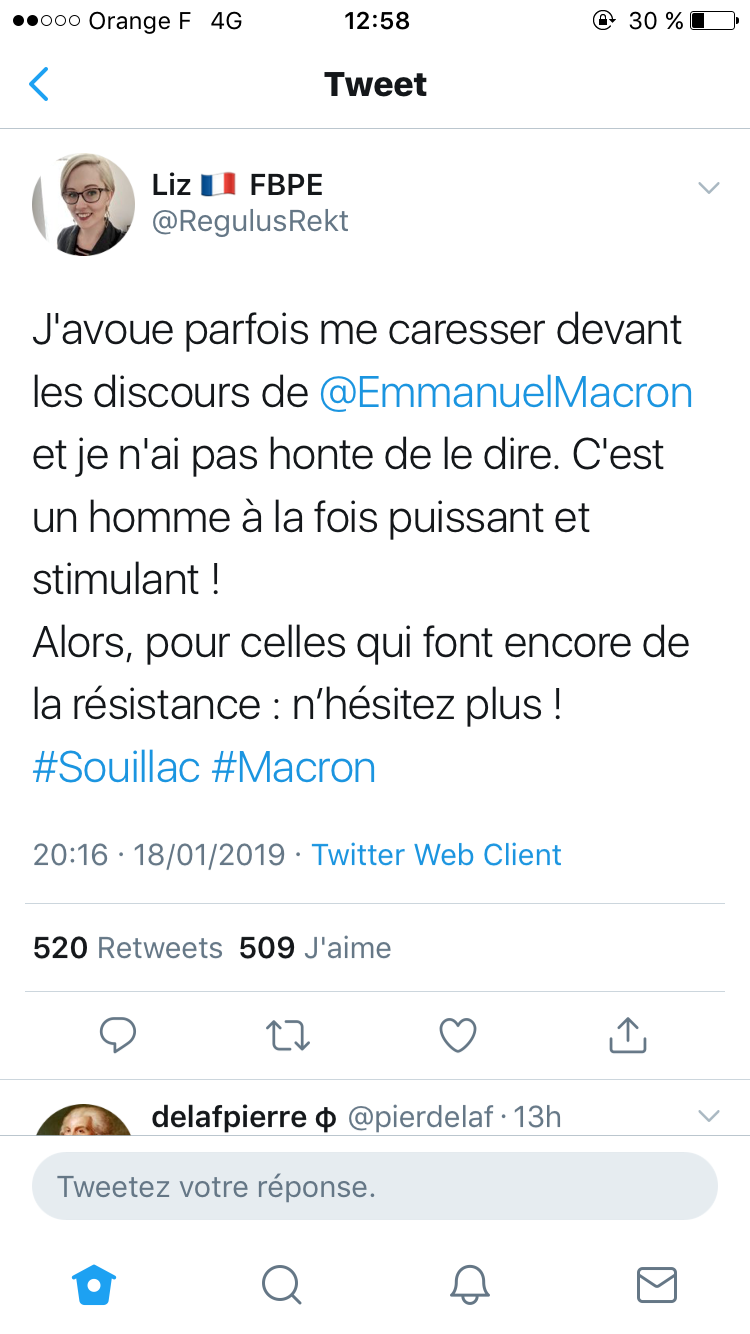Tap the back arrow icon
Image resolution: width=750 pixels, height=1334 pixels.
pyautogui.click(x=39, y=85)
